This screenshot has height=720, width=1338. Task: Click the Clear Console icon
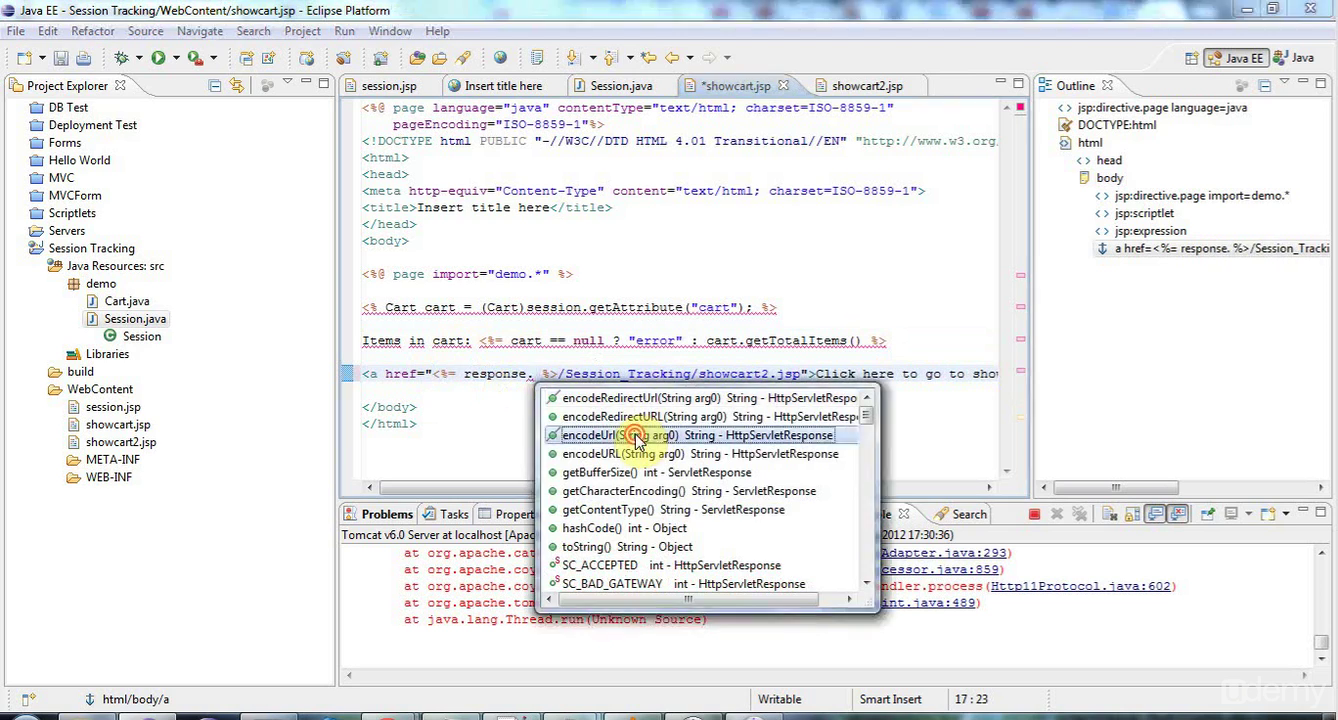tap(1109, 514)
